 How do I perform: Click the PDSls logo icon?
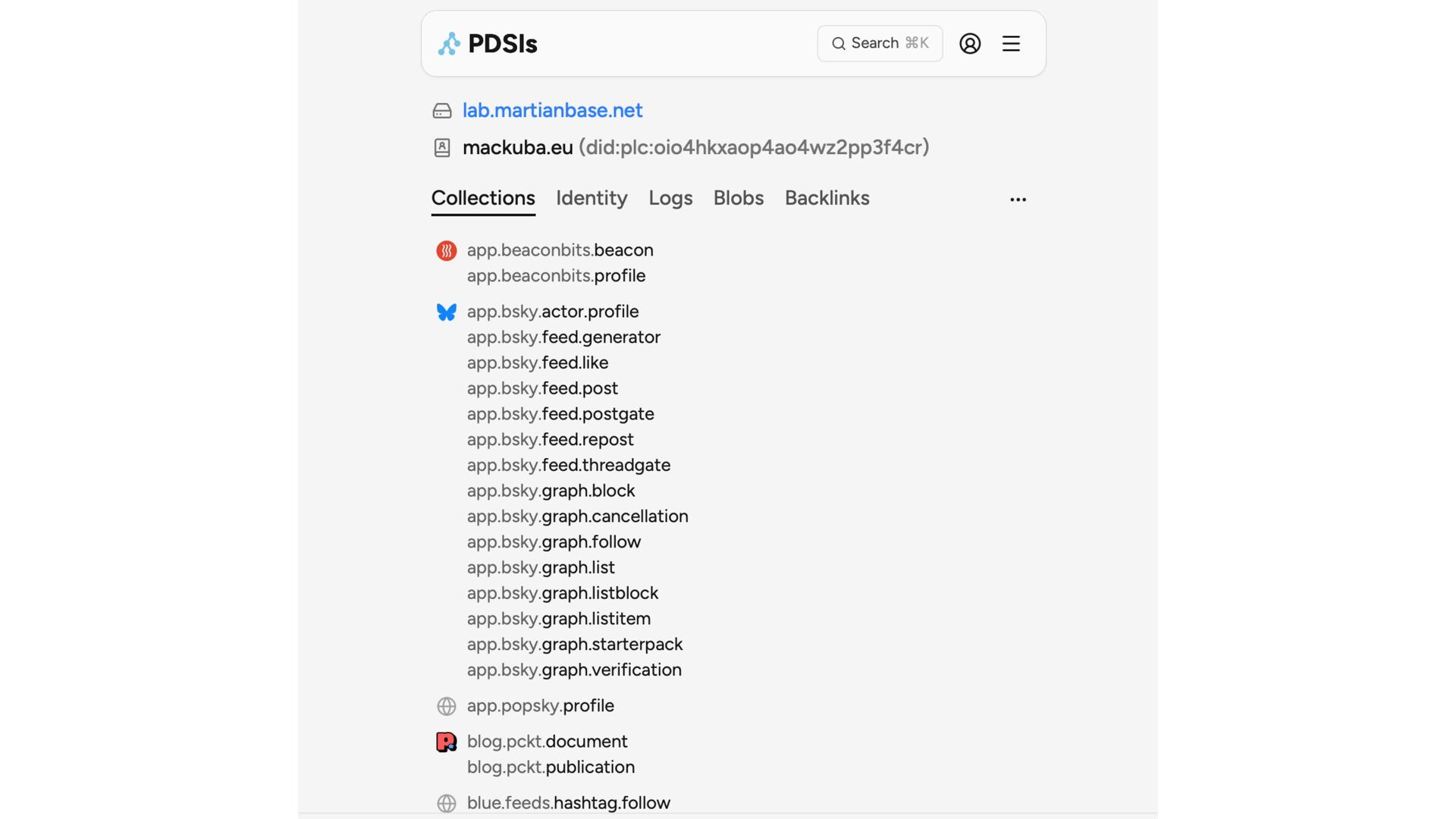coord(449,44)
